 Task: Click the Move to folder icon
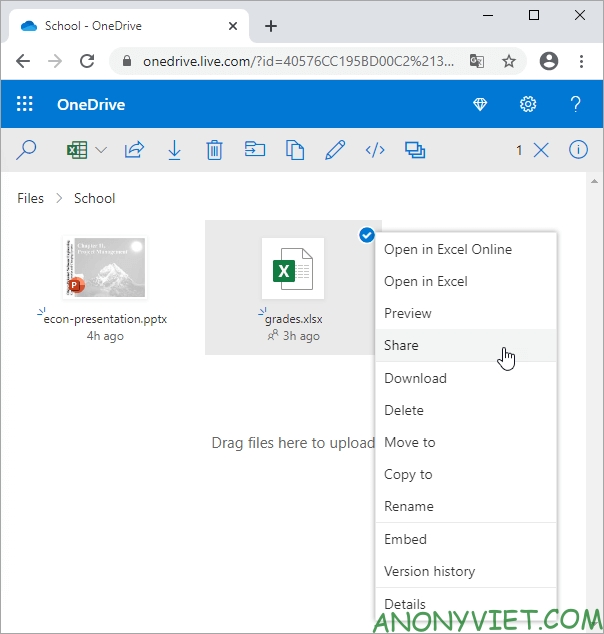[x=255, y=150]
